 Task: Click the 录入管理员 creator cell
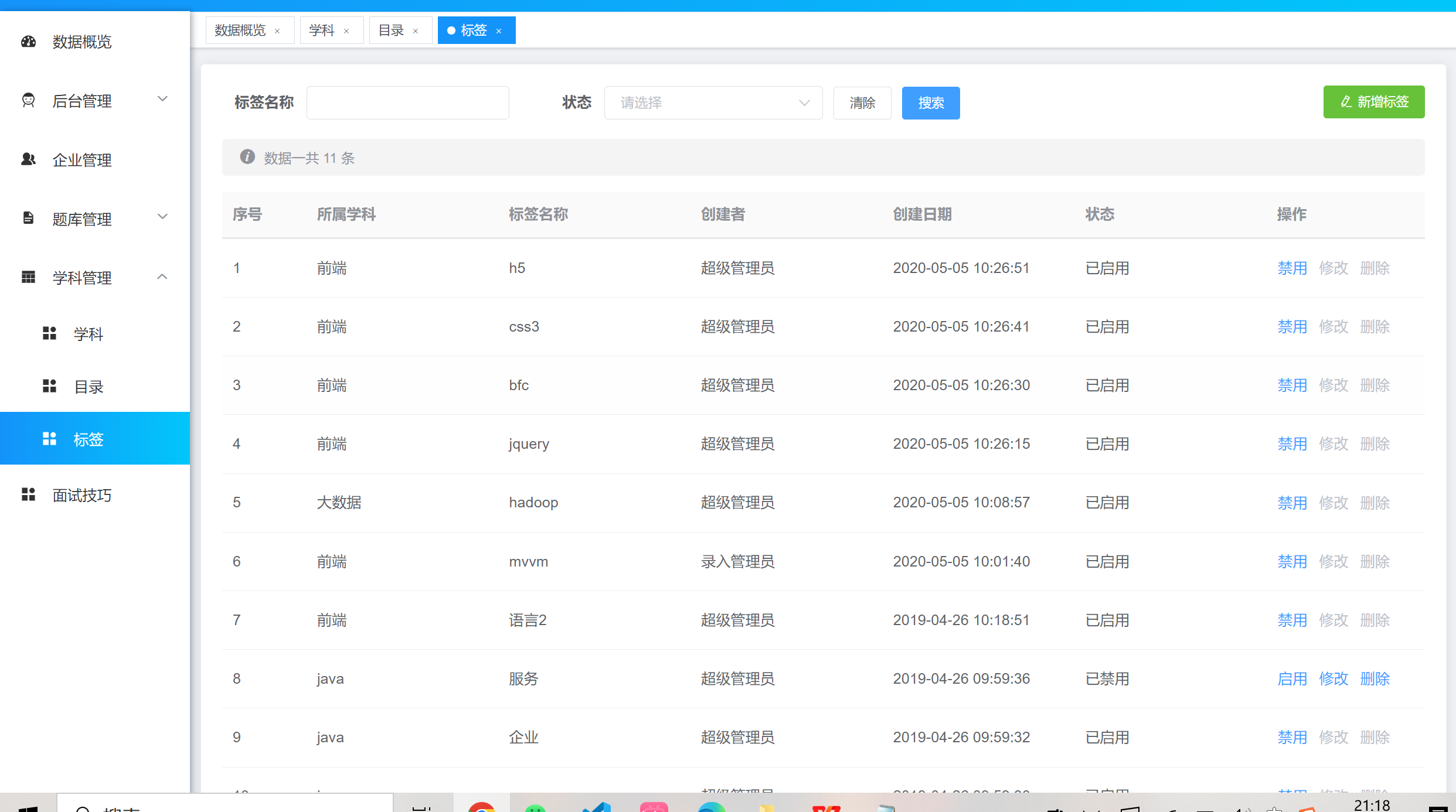click(x=737, y=562)
